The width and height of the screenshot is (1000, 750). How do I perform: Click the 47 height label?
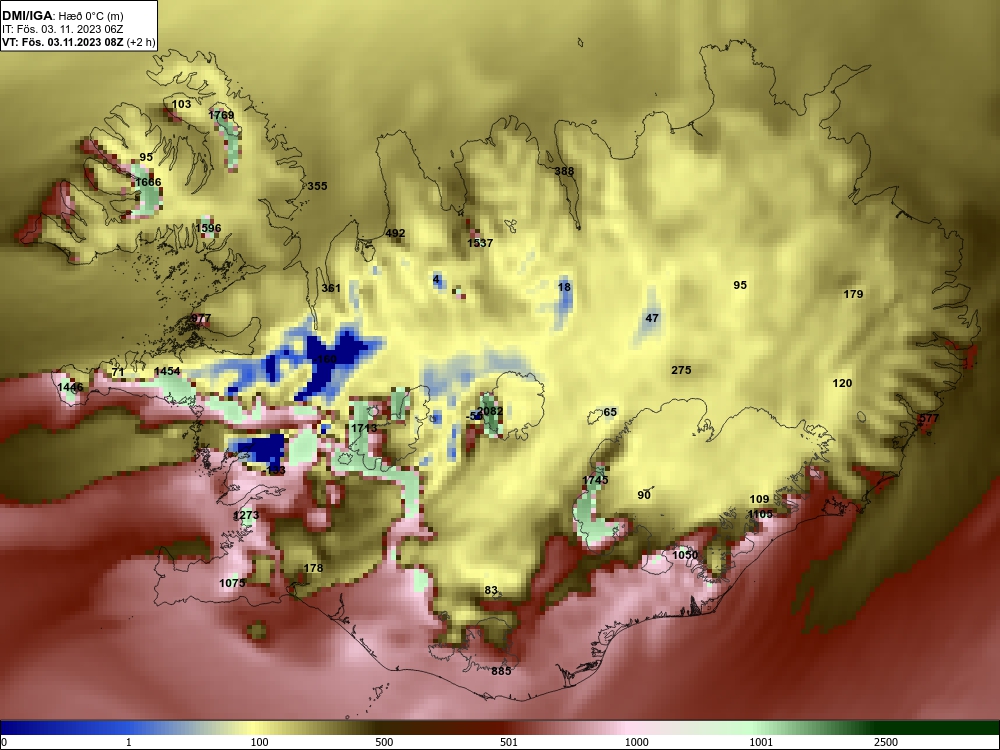[652, 318]
